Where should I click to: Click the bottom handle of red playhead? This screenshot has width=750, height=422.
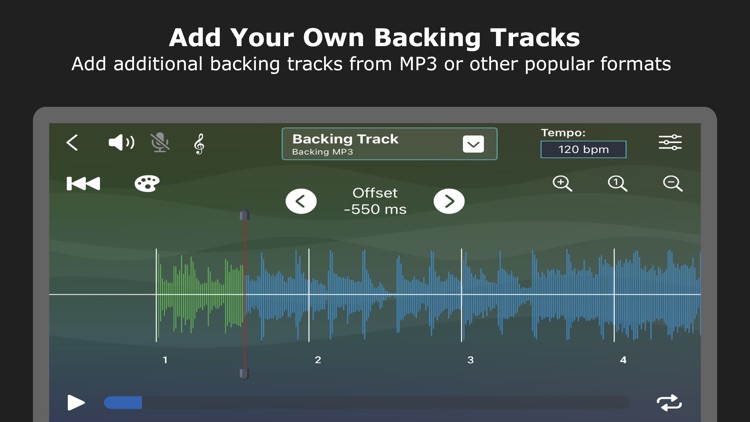pyautogui.click(x=244, y=373)
